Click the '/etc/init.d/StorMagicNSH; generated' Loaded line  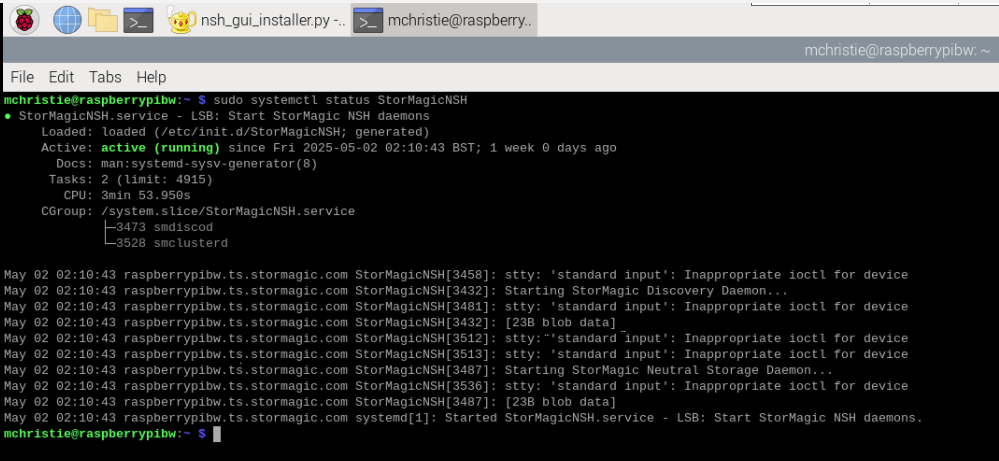point(236,132)
